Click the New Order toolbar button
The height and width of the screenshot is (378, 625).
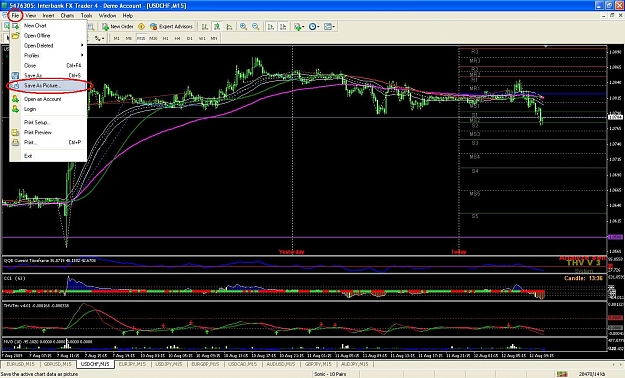[118, 27]
